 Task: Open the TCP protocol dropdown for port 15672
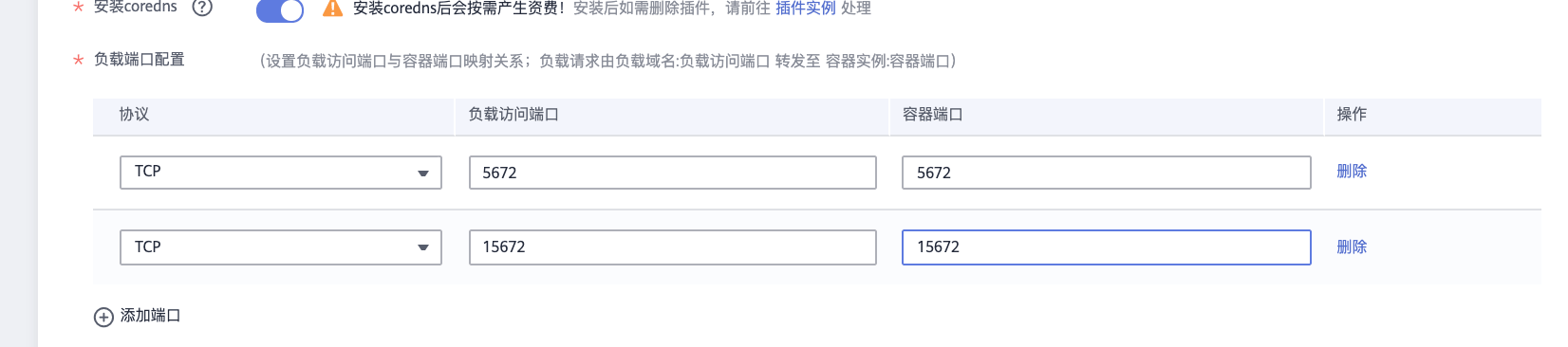coord(281,247)
